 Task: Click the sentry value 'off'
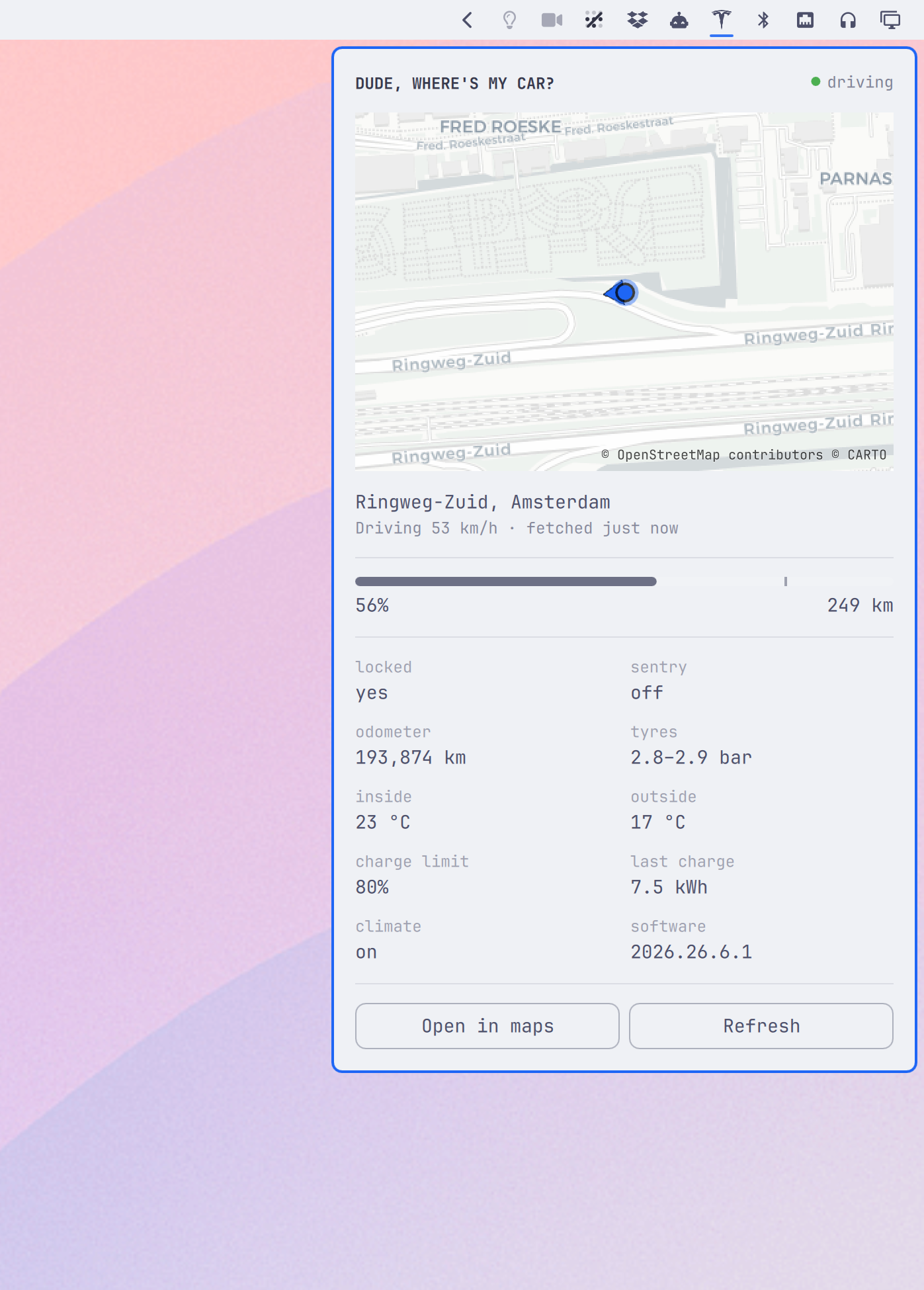(647, 693)
